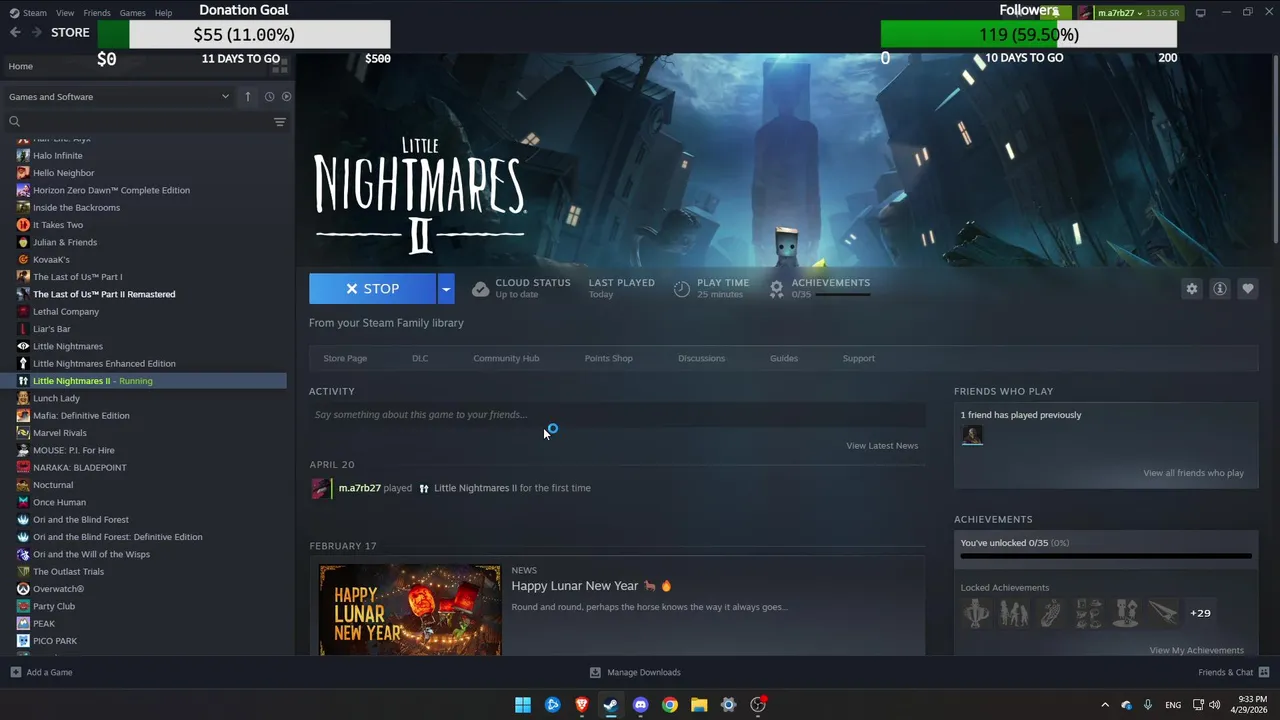The image size is (1280, 720).
Task: Open the Support tab
Action: click(858, 358)
